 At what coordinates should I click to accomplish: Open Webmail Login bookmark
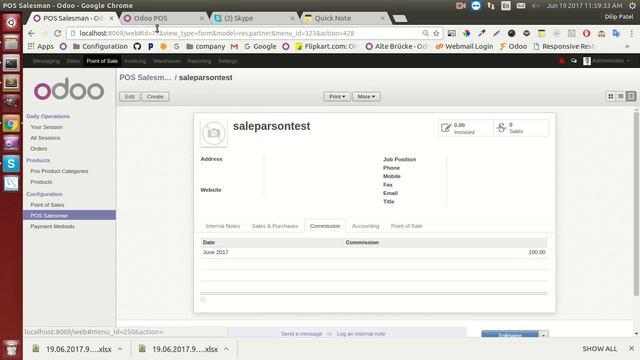[x=464, y=47]
